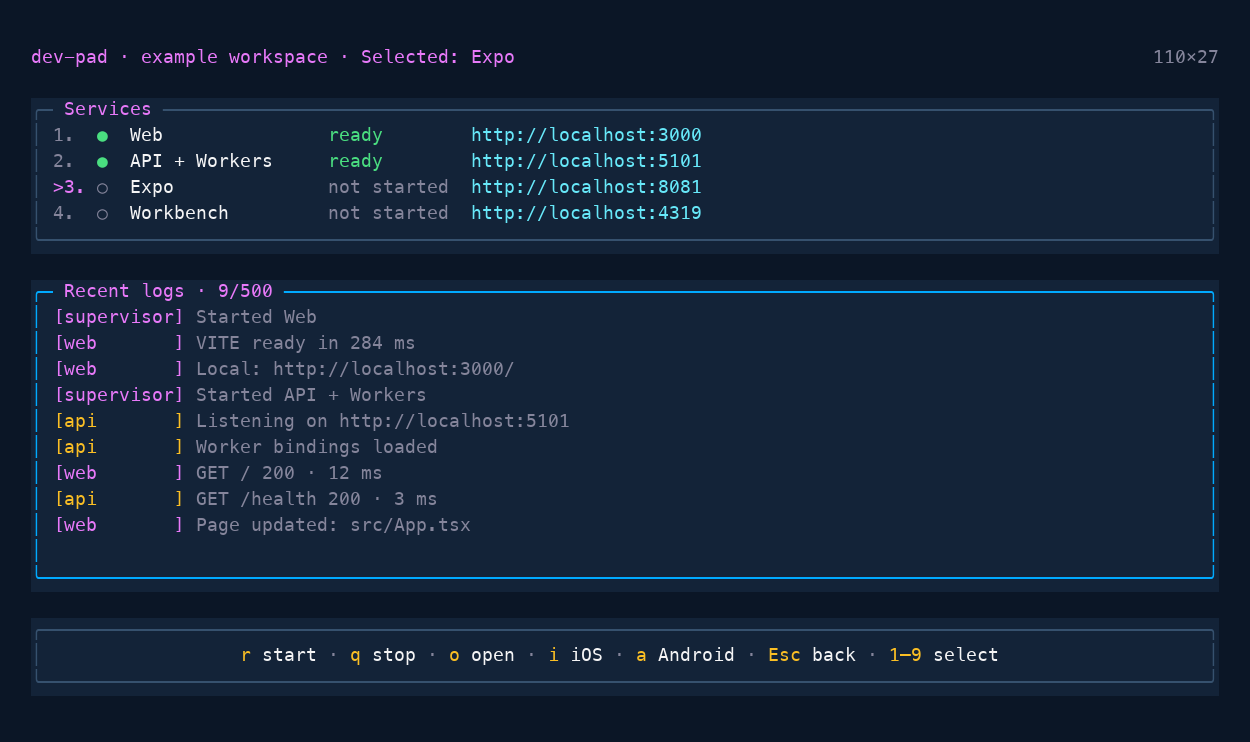Viewport: 1250px width, 742px height.
Task: Click the '110×27' terminal size indicator
Action: click(1186, 57)
